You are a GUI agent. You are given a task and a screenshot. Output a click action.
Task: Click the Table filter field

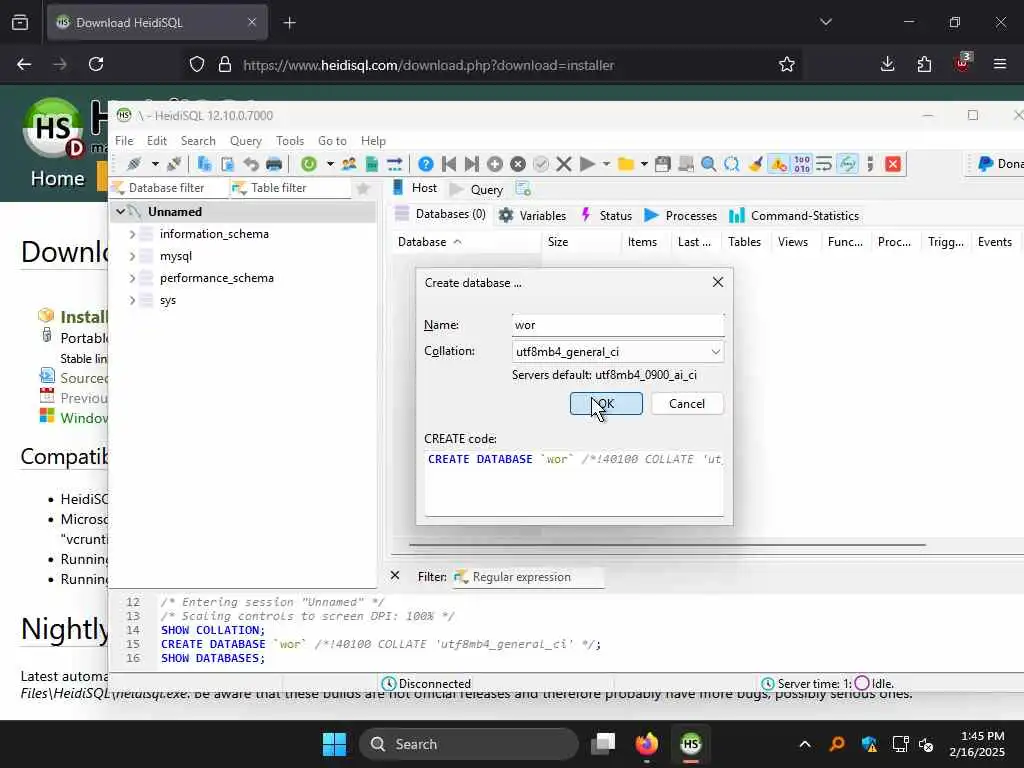pyautogui.click(x=291, y=188)
